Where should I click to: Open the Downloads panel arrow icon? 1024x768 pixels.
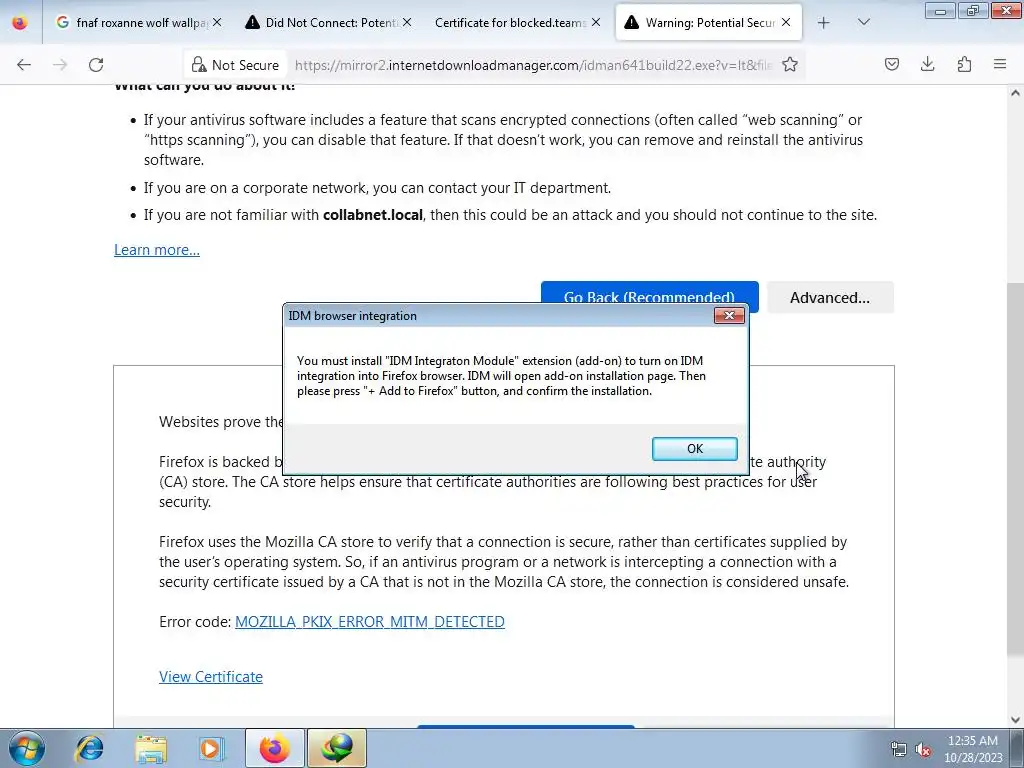coord(927,64)
